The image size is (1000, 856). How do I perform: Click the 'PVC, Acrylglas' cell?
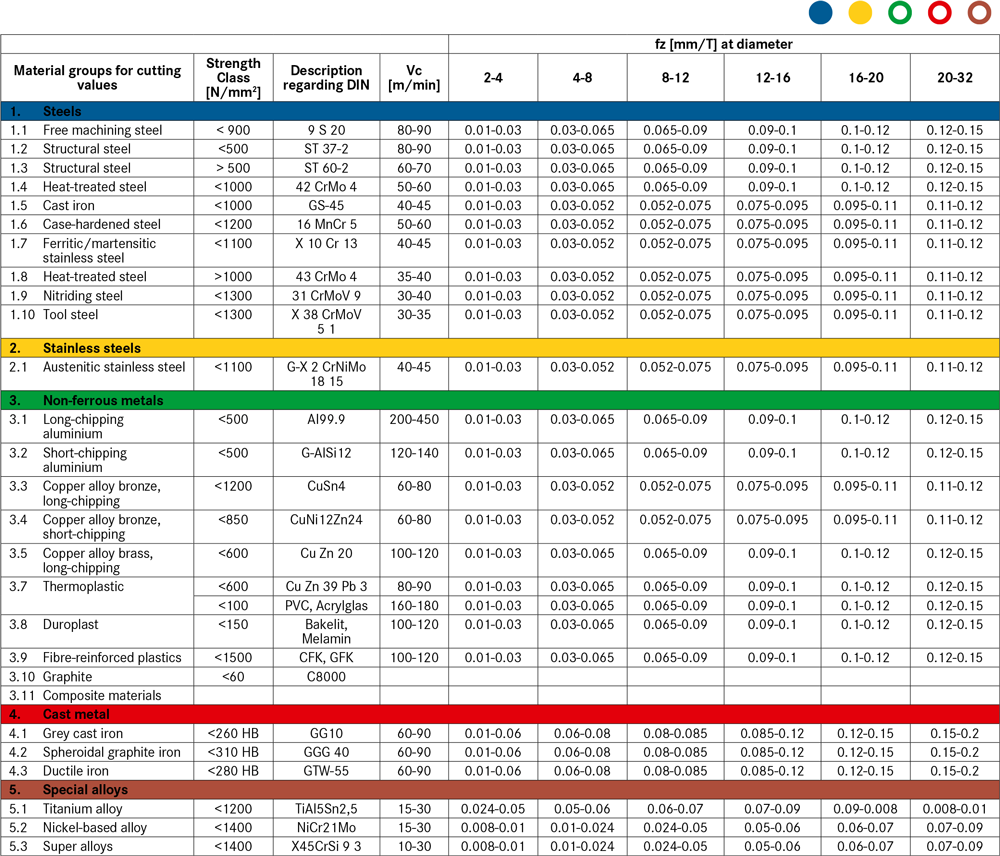[x=327, y=605]
